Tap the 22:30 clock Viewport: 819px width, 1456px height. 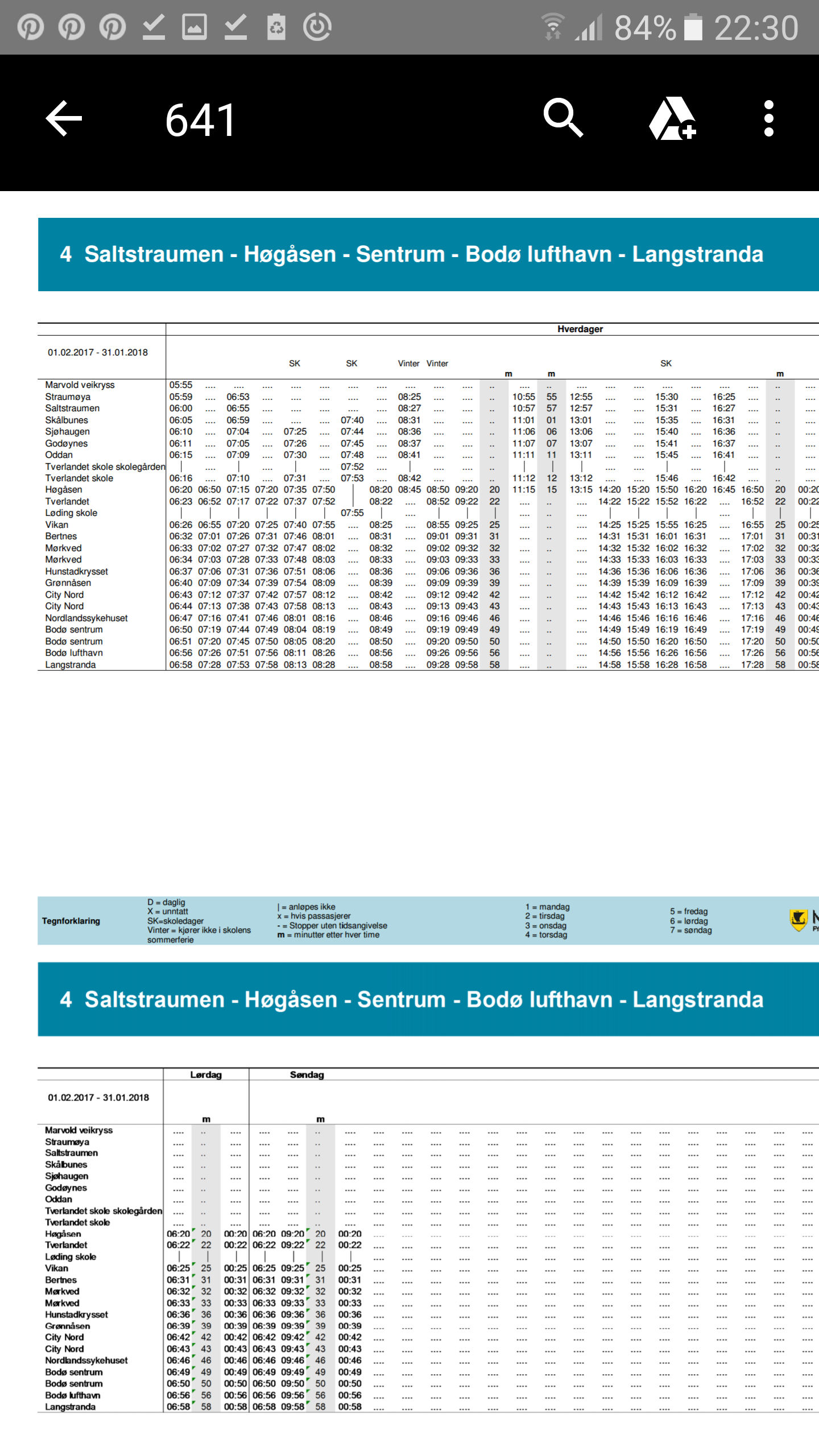coord(756,28)
